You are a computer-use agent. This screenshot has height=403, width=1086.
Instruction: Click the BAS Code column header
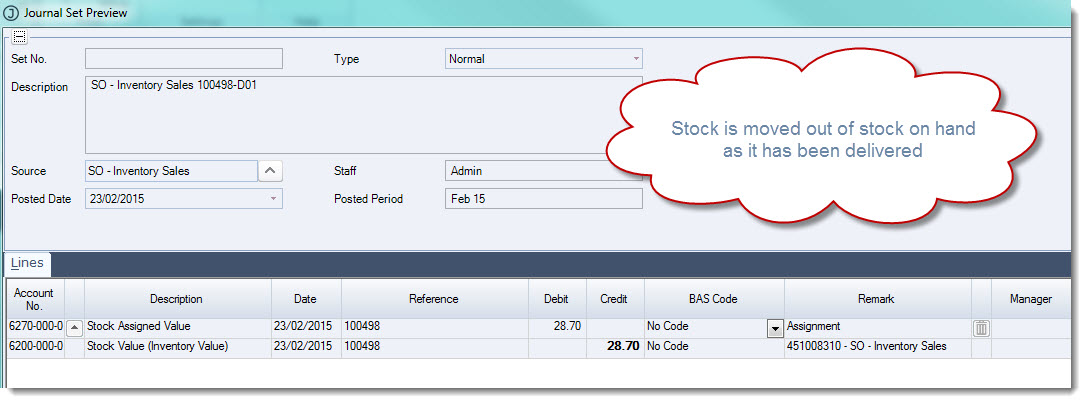click(713, 299)
